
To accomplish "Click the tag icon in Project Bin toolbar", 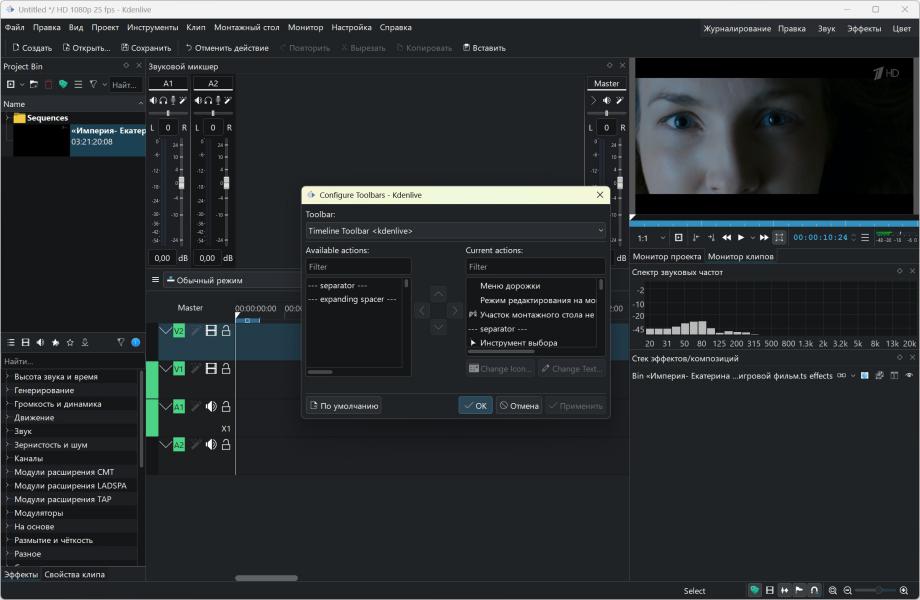I will click(x=63, y=85).
